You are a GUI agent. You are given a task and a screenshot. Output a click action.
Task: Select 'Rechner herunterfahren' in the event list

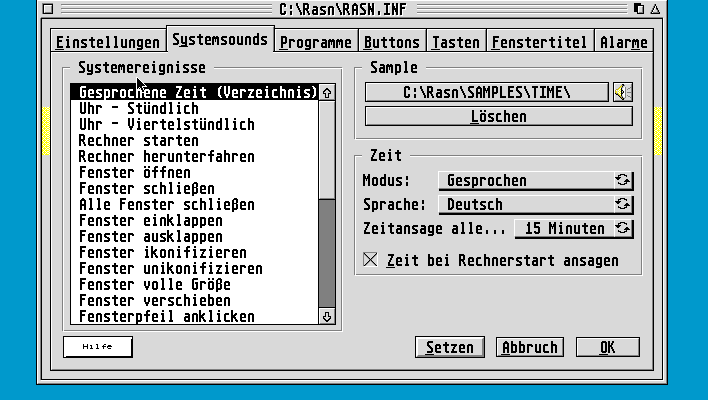[x=166, y=157]
